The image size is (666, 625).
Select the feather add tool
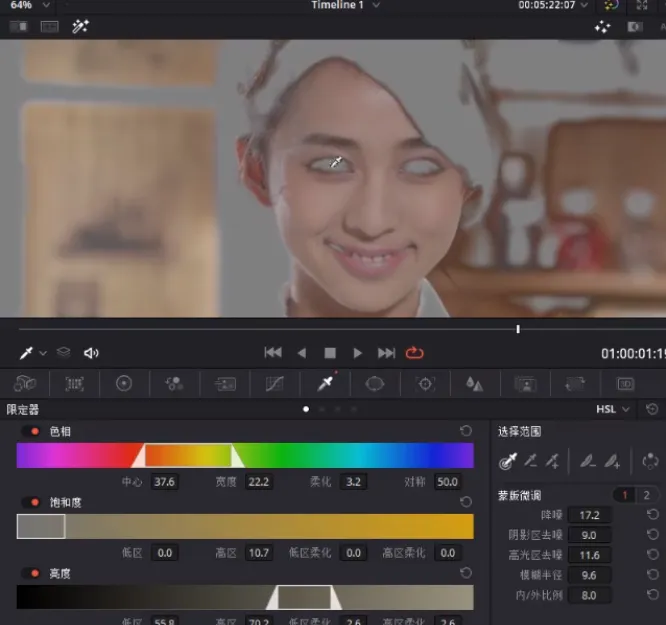(x=612, y=461)
